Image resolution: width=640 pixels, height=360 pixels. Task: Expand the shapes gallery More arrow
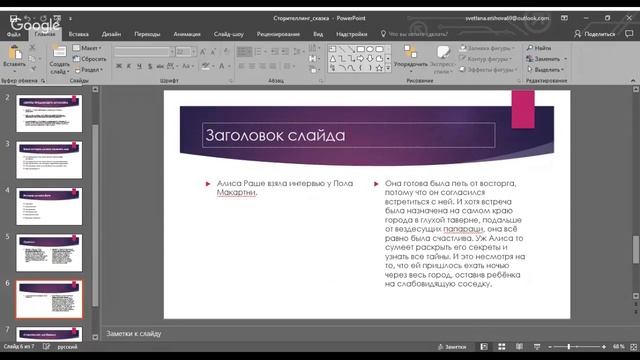click(x=388, y=68)
